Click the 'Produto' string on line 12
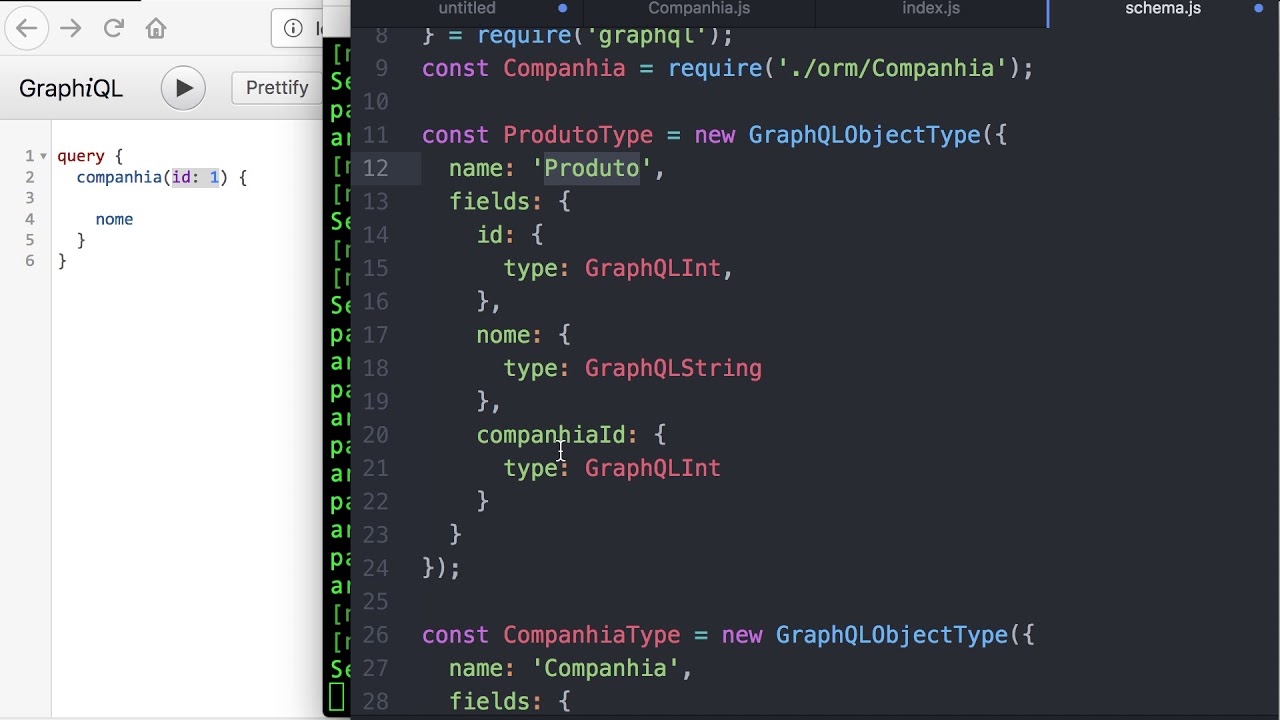Image resolution: width=1280 pixels, height=720 pixels. (591, 168)
